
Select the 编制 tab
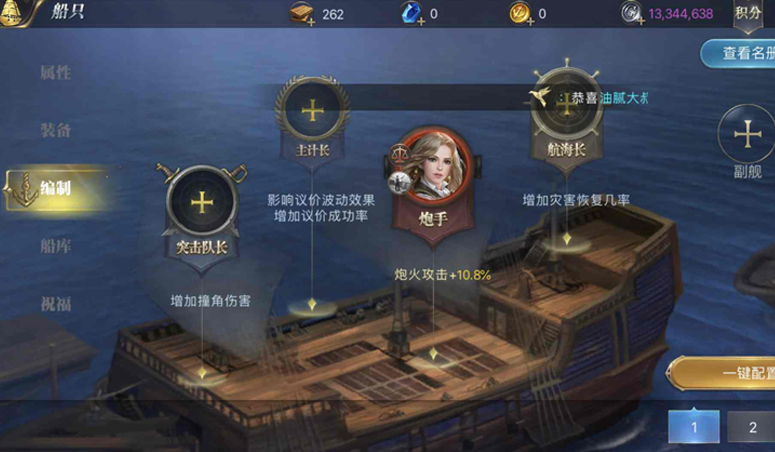pos(55,188)
